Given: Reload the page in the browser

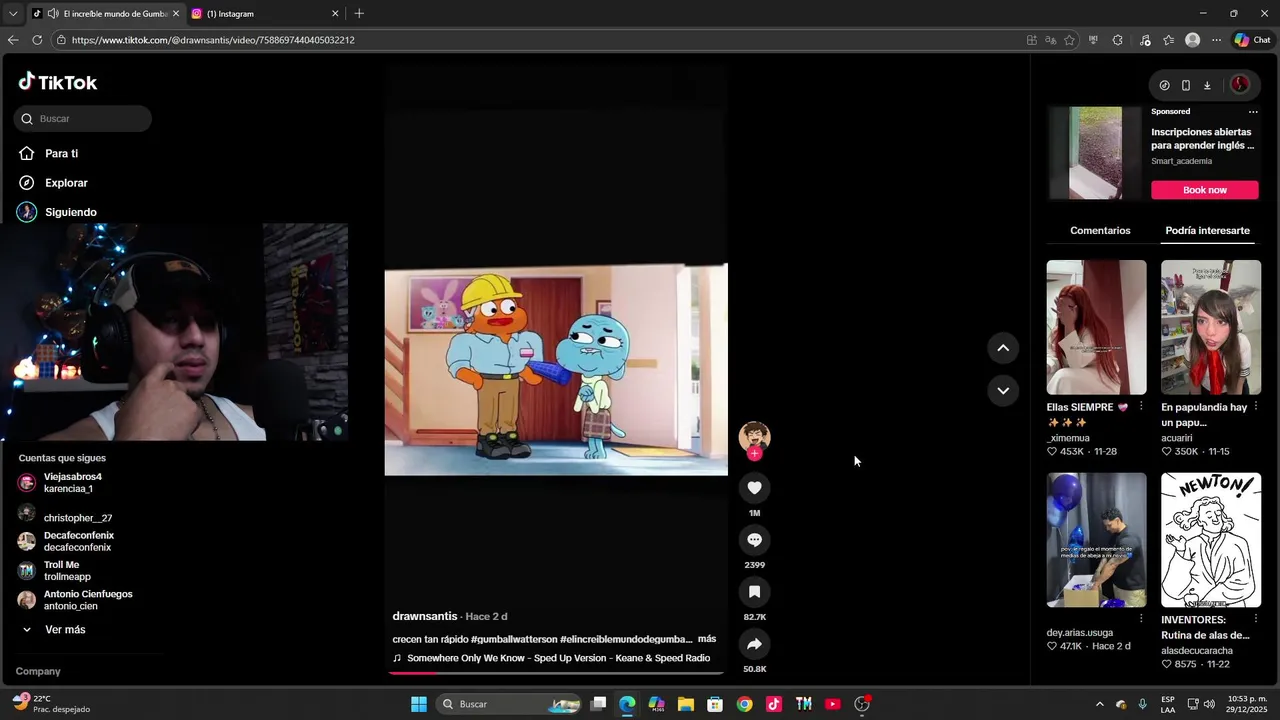Looking at the screenshot, I should coord(37,40).
